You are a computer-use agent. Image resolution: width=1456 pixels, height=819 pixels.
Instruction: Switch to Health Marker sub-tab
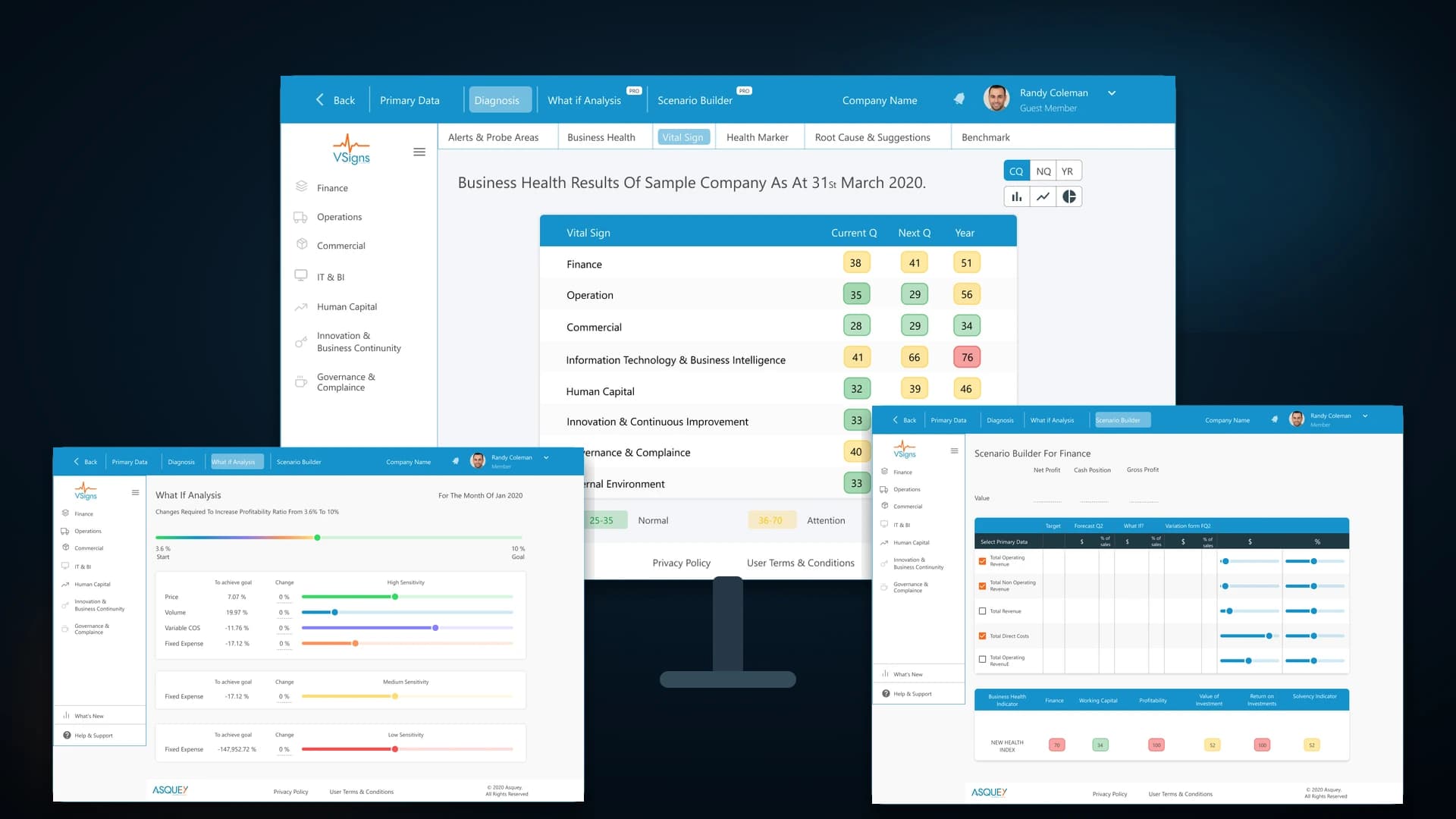click(758, 137)
